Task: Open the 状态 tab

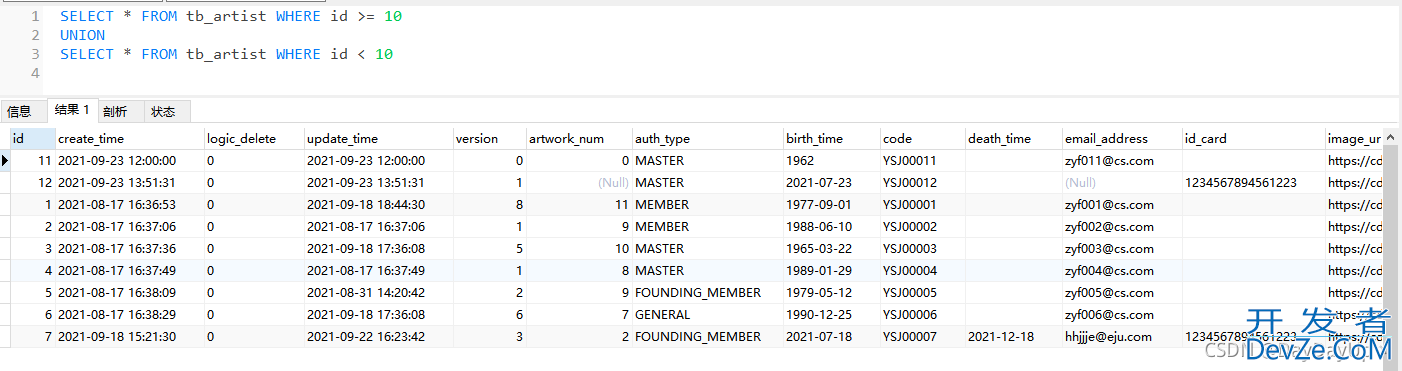Action: (x=163, y=111)
